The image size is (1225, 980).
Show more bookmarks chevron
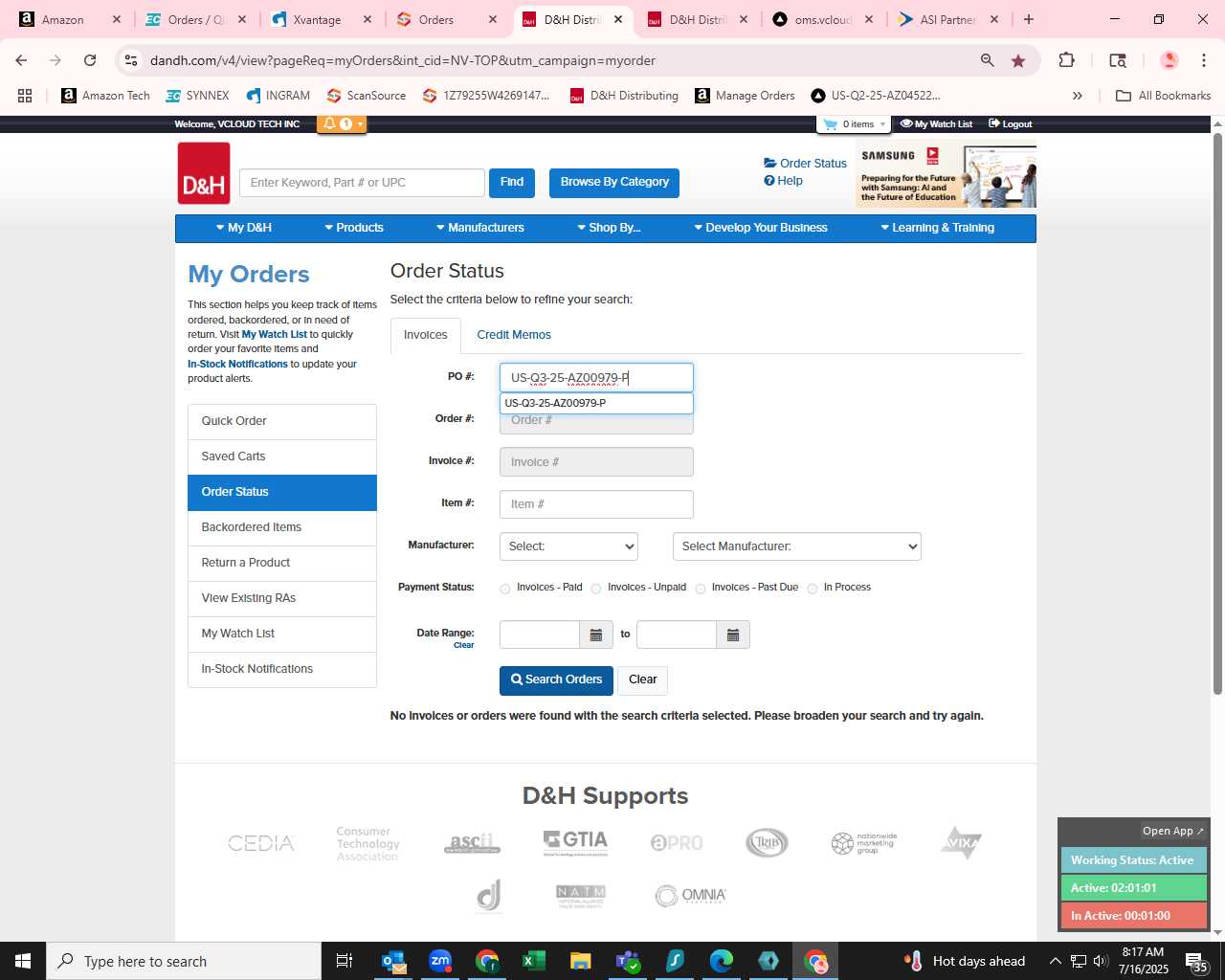(1077, 96)
